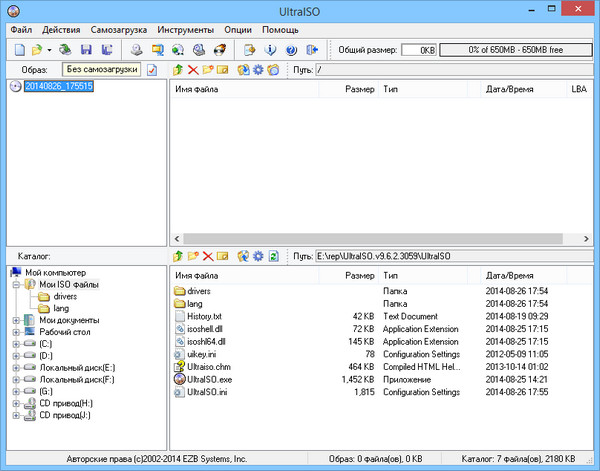This screenshot has height=471, width=600.
Task: Open dropdown arrow beside Open folder icon
Action: [50, 50]
